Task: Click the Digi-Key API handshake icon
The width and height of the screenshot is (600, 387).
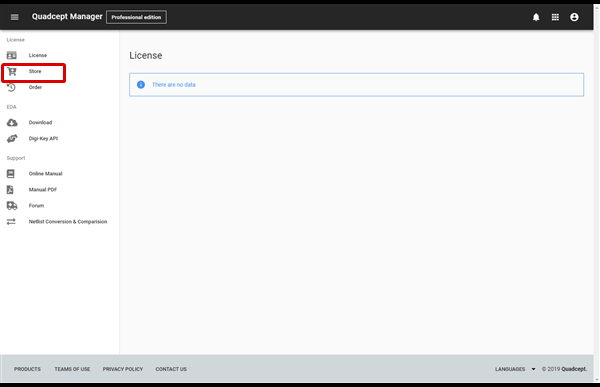Action: pos(12,138)
